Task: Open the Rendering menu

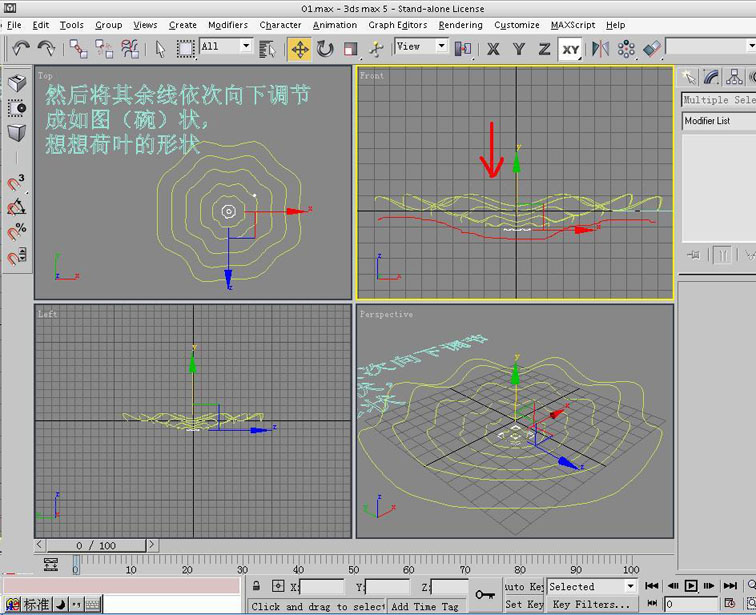Action: (460, 25)
